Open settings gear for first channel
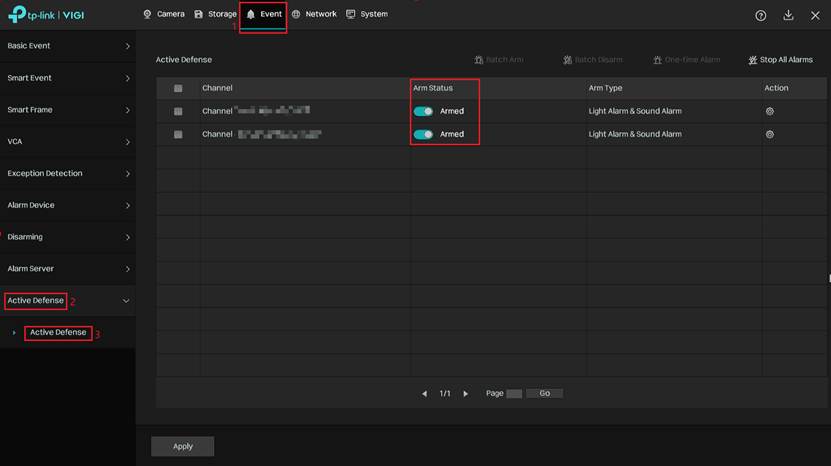 coord(770,111)
